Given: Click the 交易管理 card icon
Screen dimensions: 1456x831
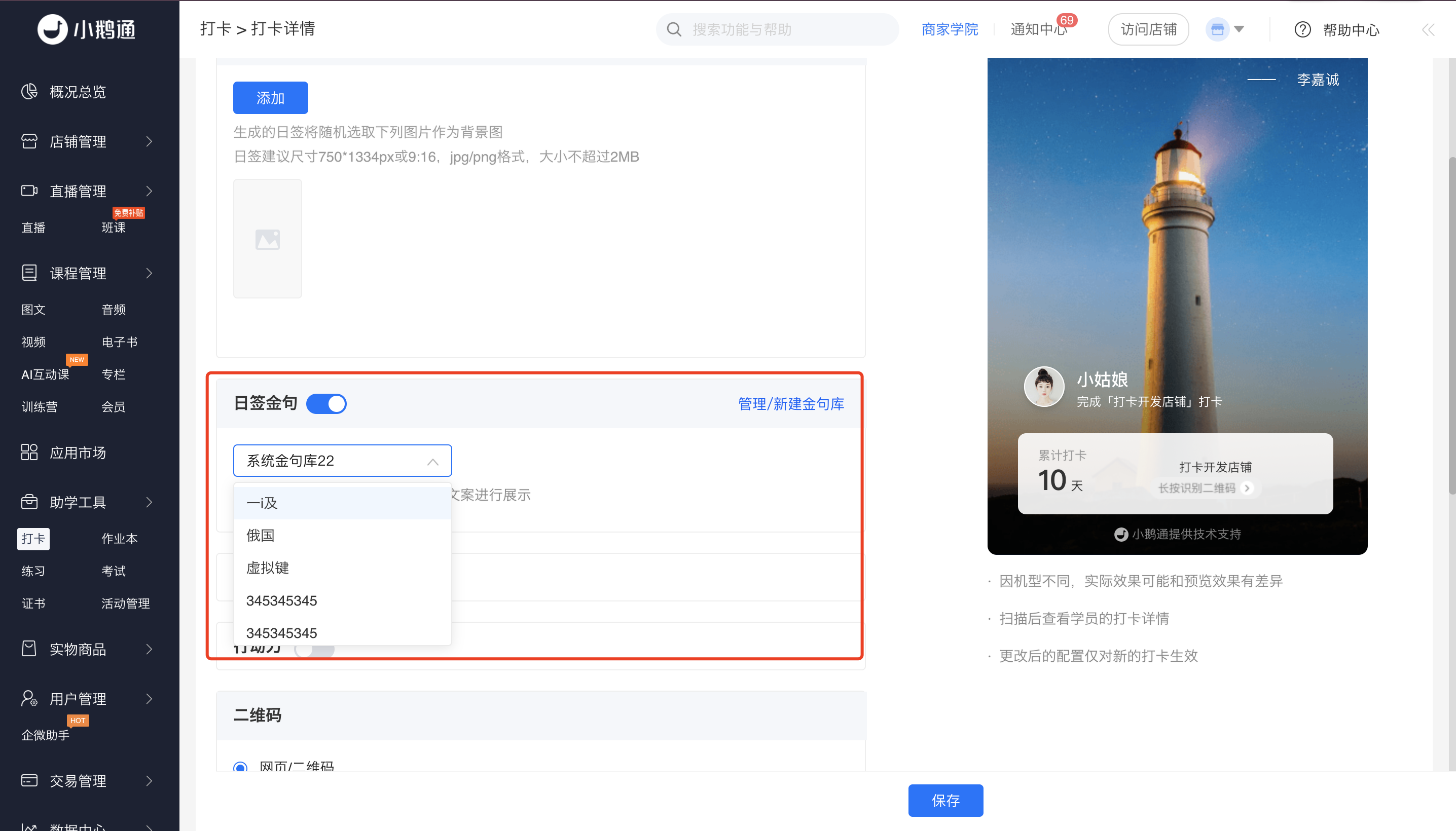Looking at the screenshot, I should pyautogui.click(x=29, y=780).
